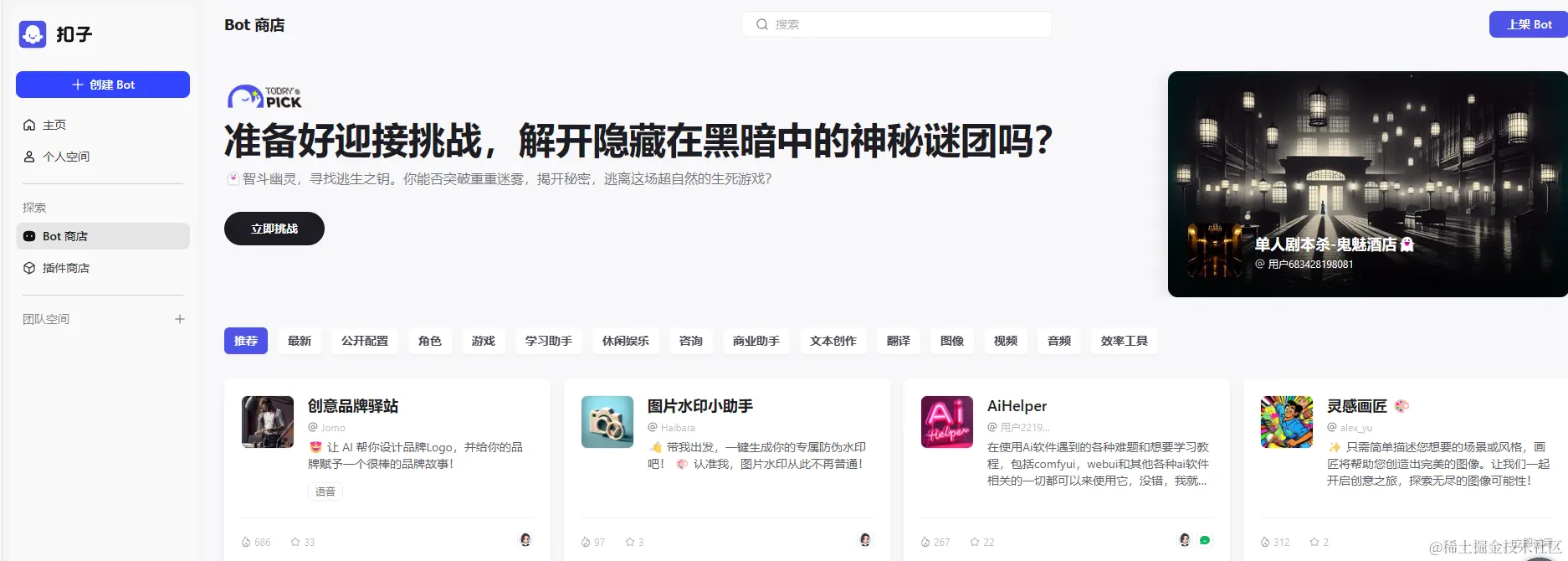The height and width of the screenshot is (561, 1568).
Task: Open the AiHelper bot avatar icon
Action: pyautogui.click(x=947, y=422)
